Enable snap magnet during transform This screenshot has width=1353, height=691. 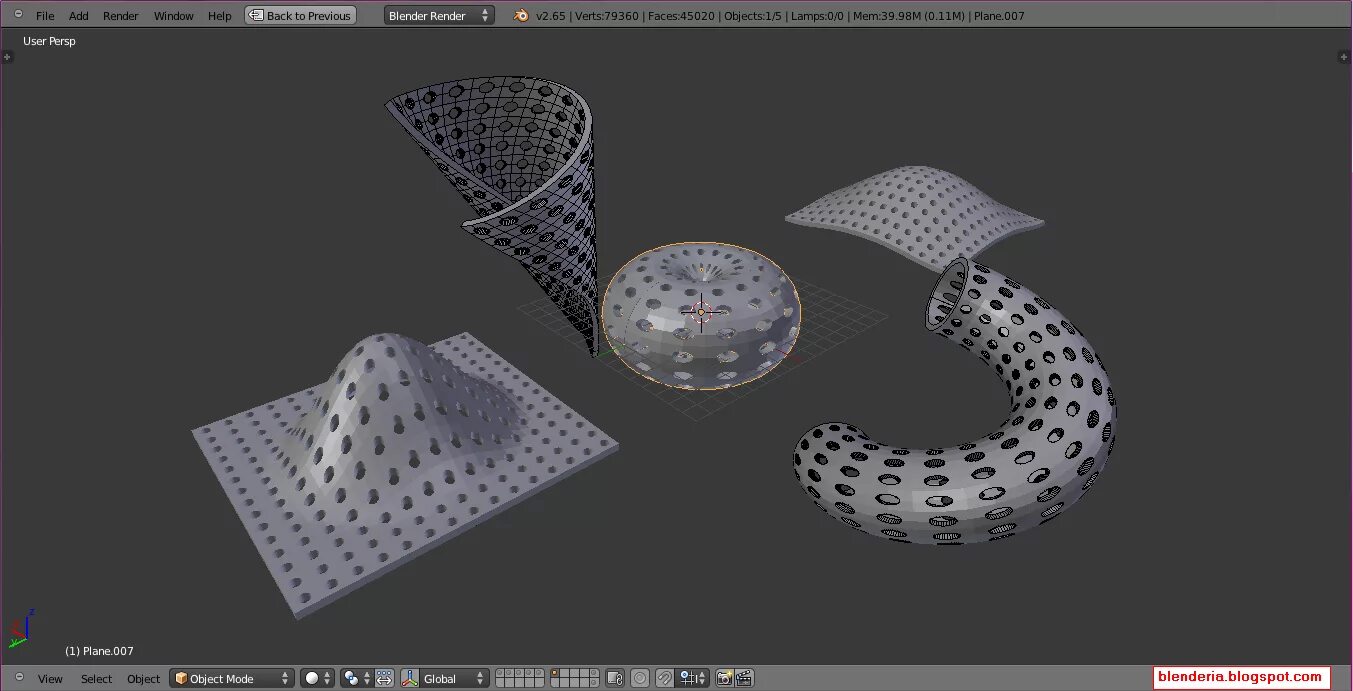click(665, 678)
